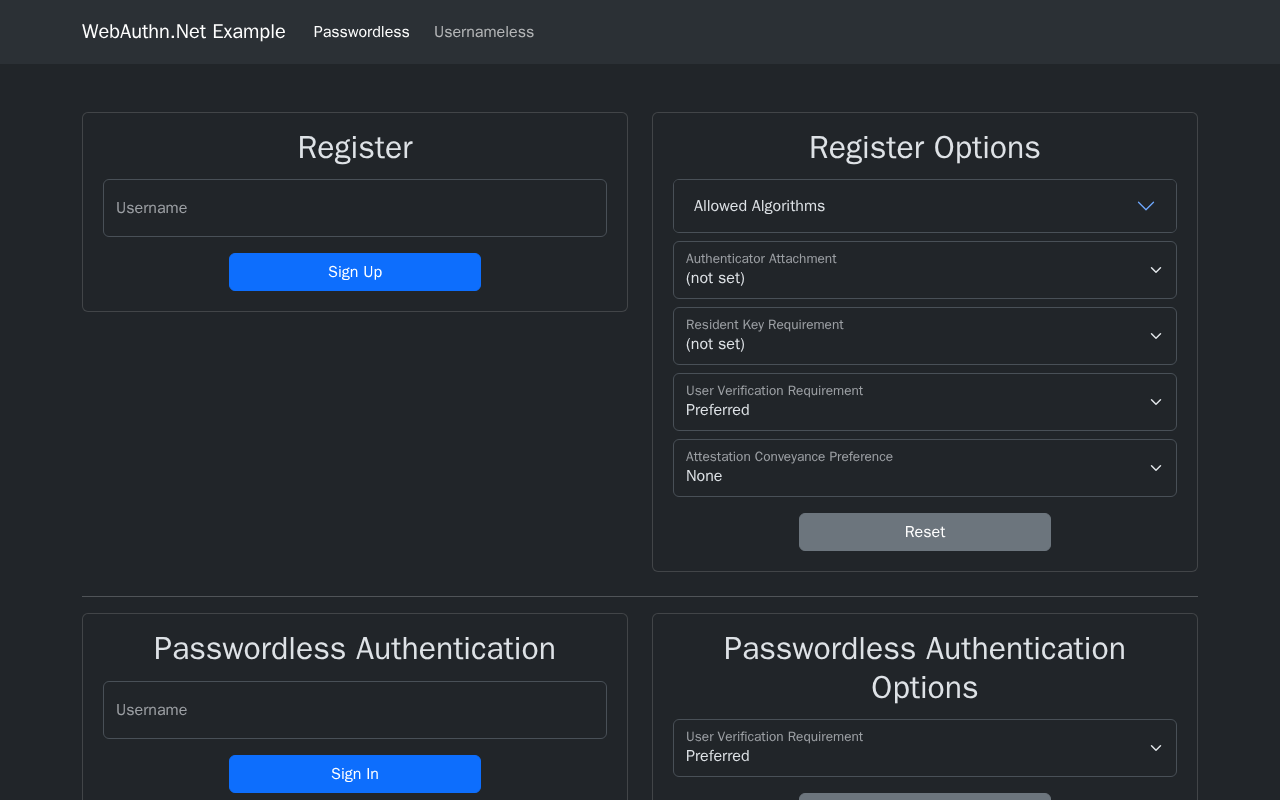Open the Resident Key Requirement select

point(900,336)
